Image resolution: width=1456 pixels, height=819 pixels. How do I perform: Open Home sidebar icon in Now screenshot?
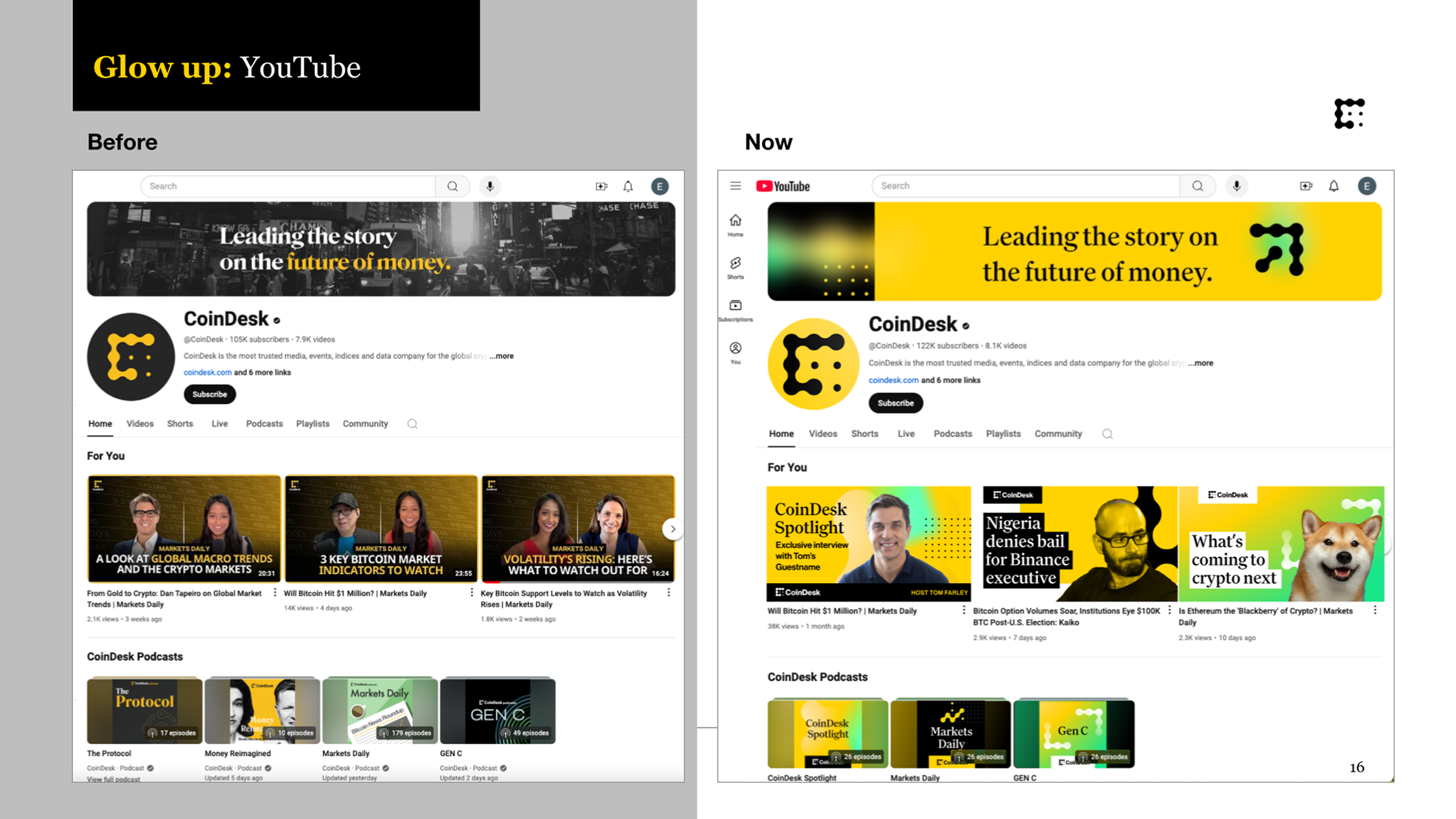[736, 225]
